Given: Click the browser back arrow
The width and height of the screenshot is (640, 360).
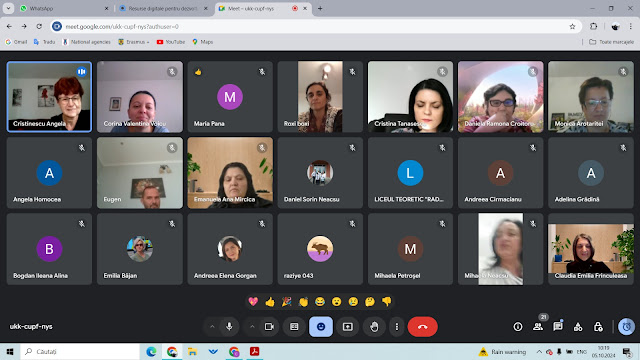Looking at the screenshot, I should tap(9, 27).
